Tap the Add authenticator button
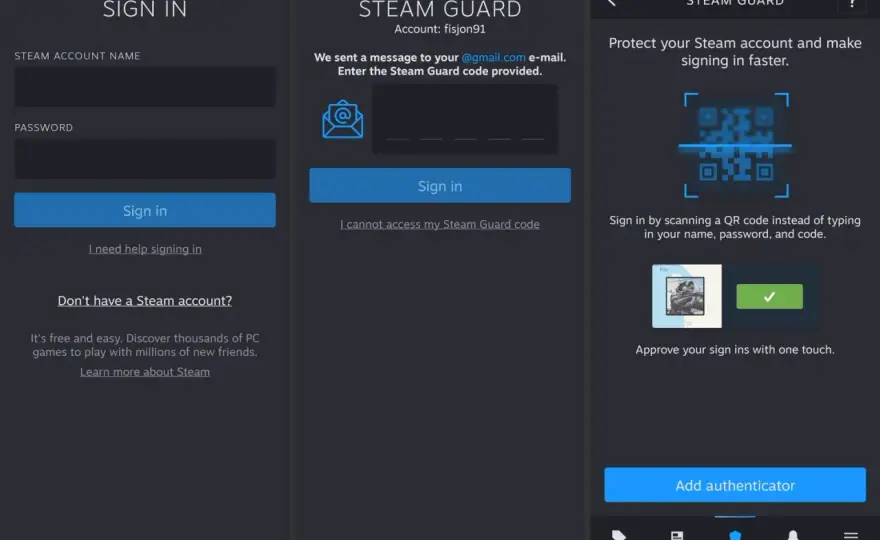The width and height of the screenshot is (880, 540). click(735, 485)
